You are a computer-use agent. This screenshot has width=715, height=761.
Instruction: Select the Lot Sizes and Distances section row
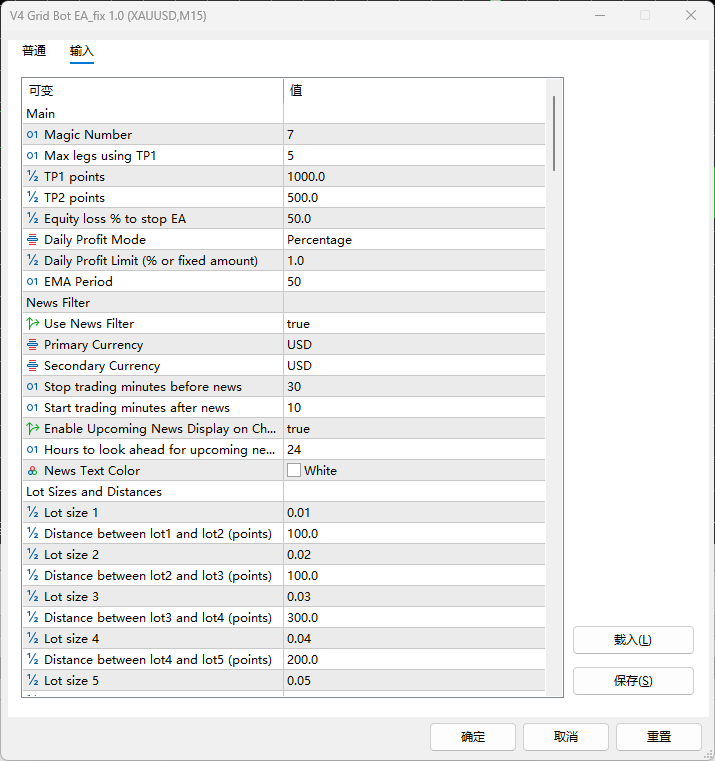point(283,492)
